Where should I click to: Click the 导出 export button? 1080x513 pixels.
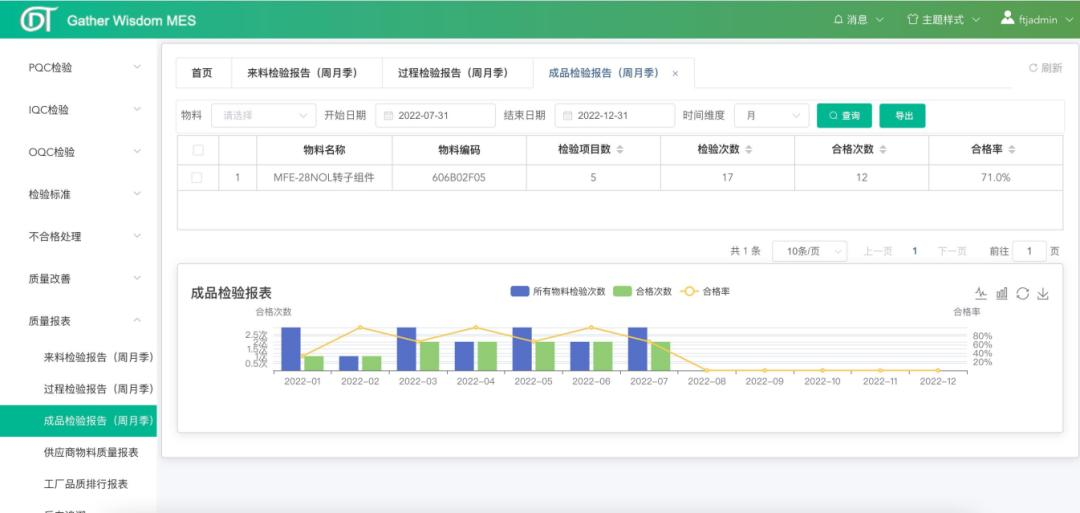tap(902, 115)
